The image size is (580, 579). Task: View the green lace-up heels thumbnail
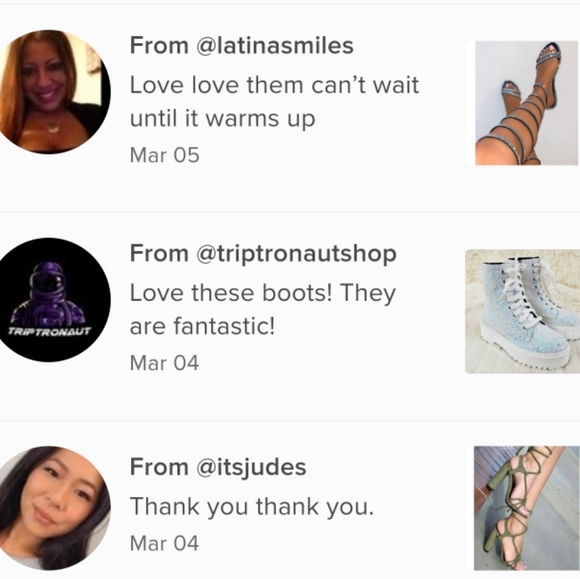527,508
